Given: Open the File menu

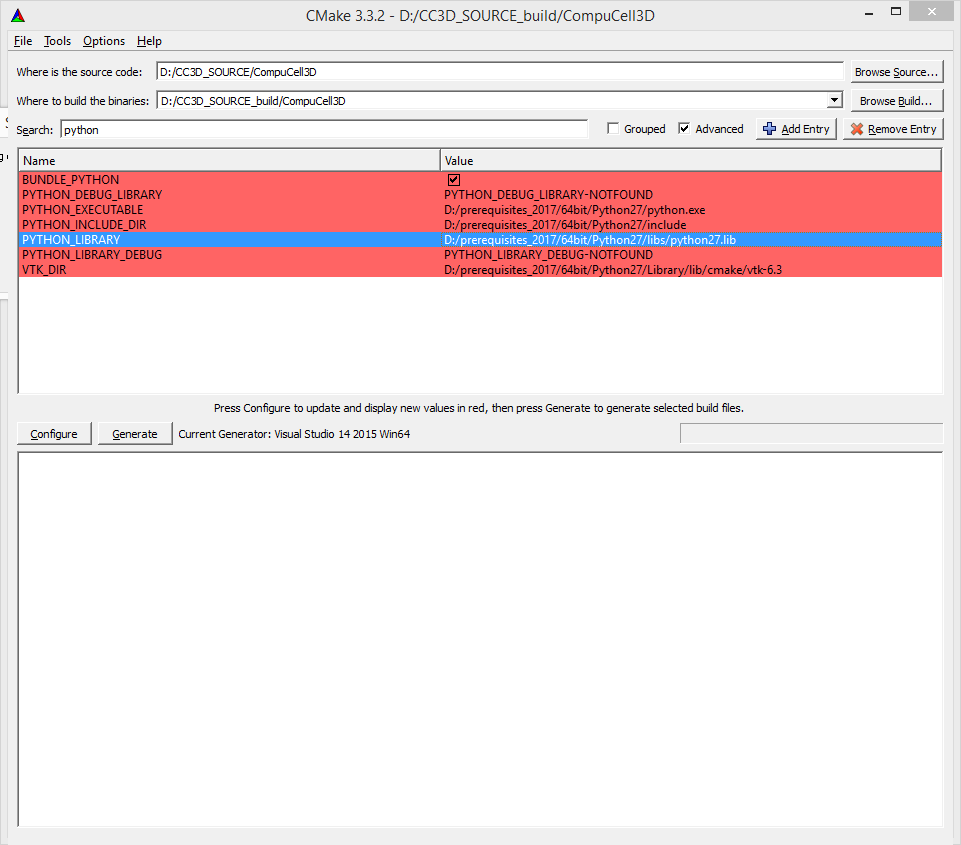Looking at the screenshot, I should click(x=23, y=41).
